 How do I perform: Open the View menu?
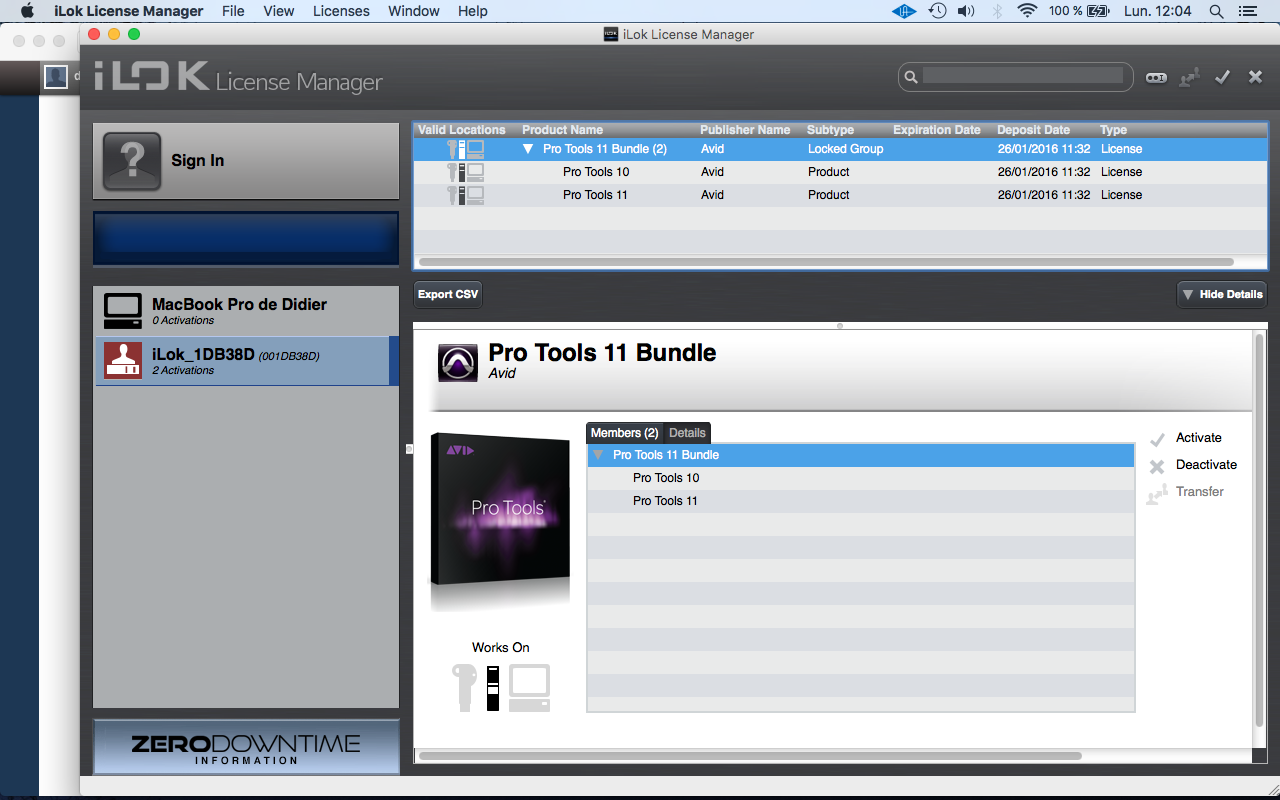point(279,11)
